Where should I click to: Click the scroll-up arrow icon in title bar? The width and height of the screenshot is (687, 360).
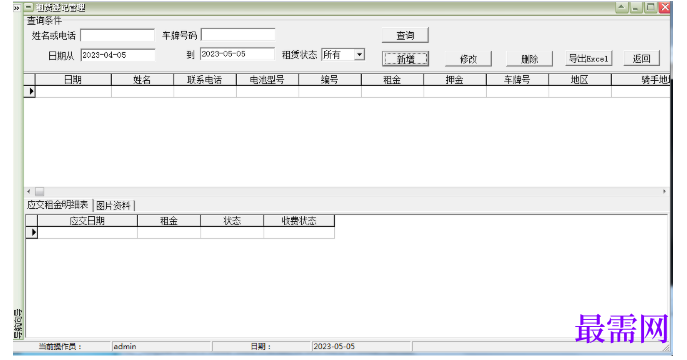[621, 7]
